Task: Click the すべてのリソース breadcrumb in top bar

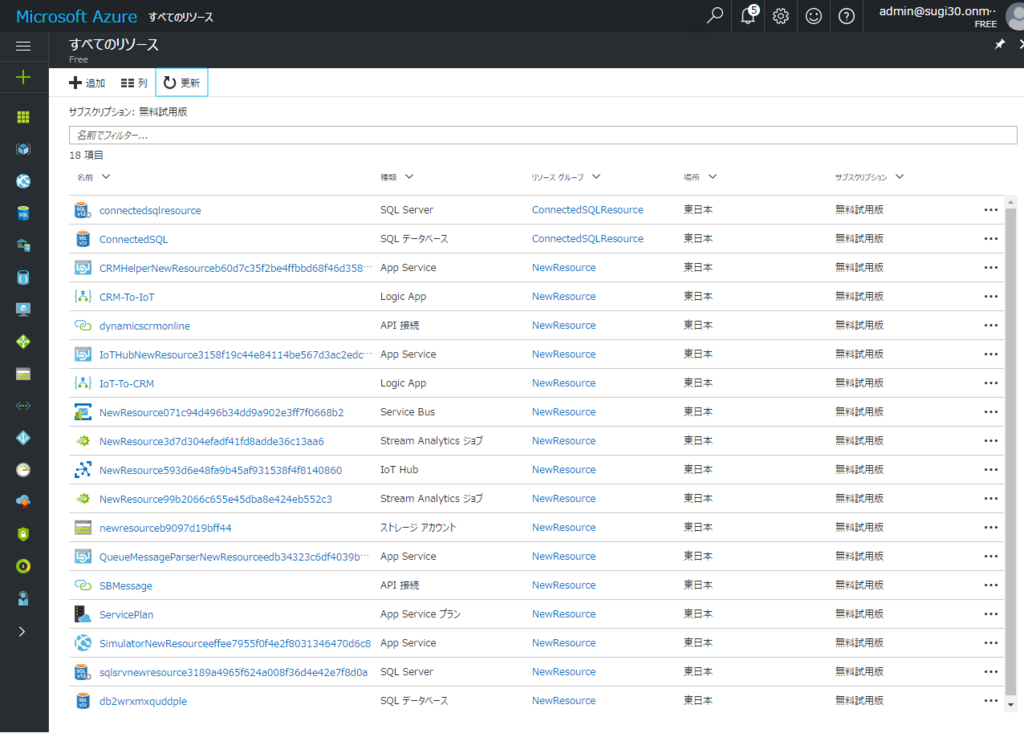Action: pos(181,17)
